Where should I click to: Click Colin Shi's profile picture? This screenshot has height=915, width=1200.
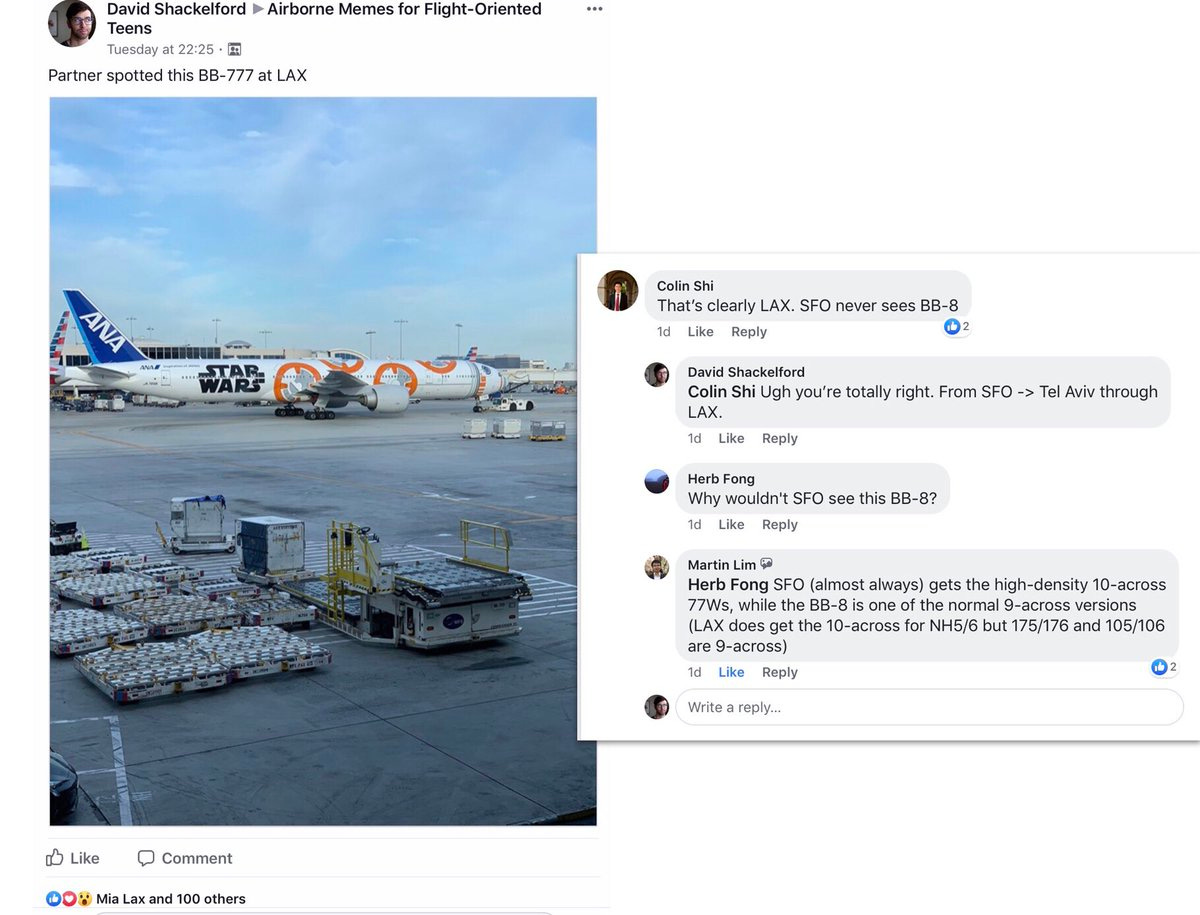point(618,291)
